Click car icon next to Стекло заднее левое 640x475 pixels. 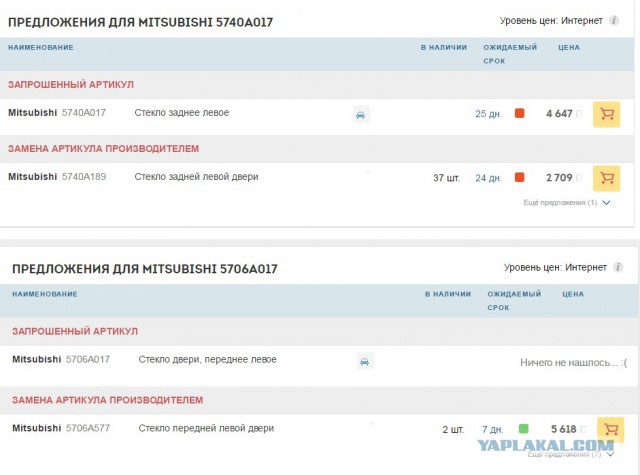(x=361, y=115)
